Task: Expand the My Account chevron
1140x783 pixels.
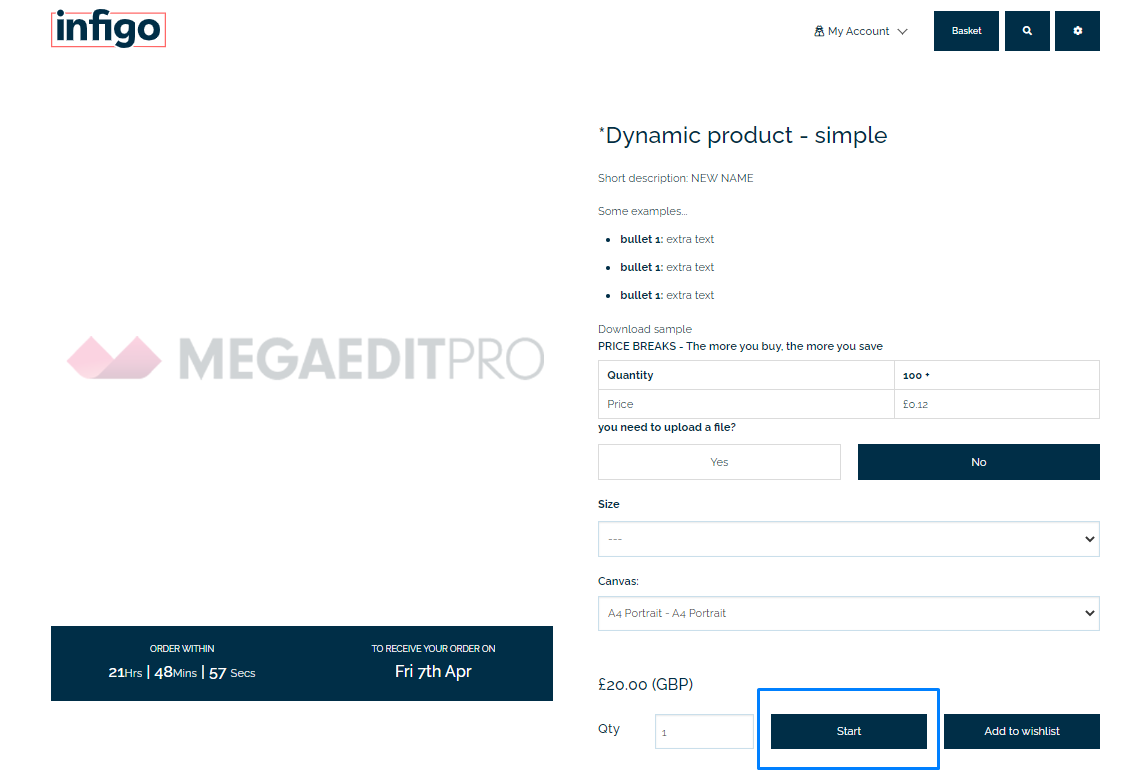Action: (903, 31)
